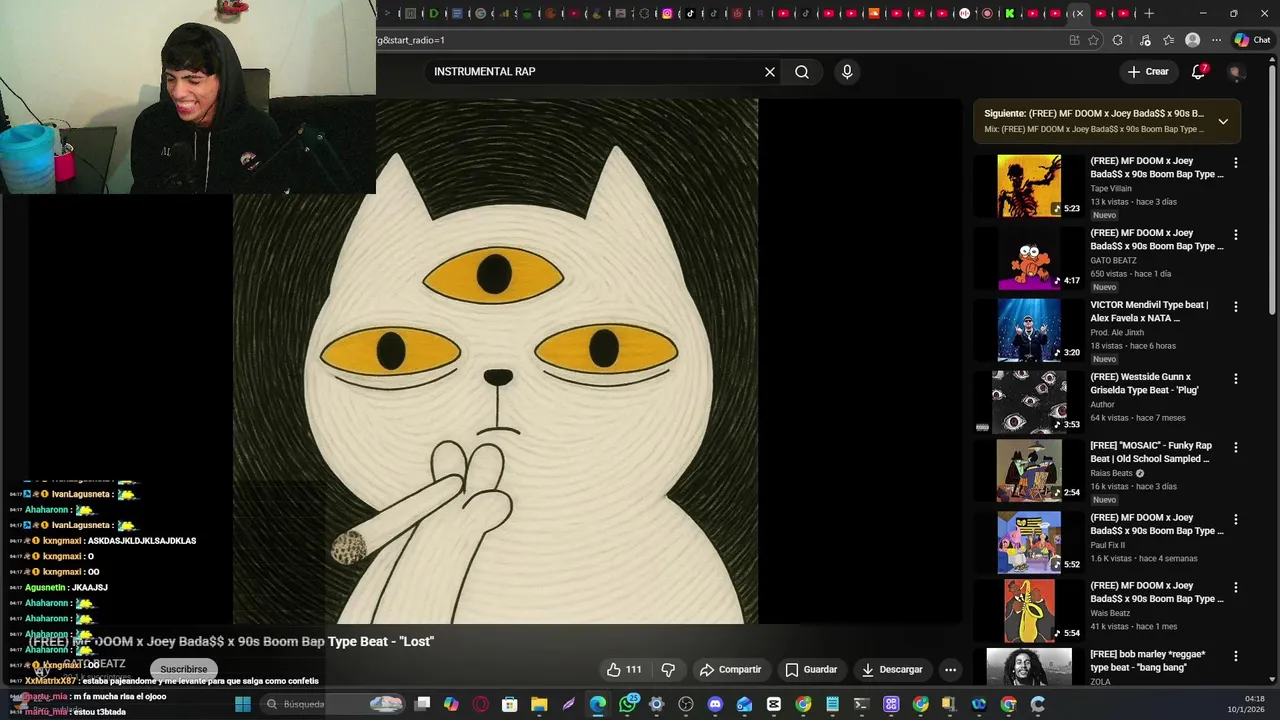This screenshot has width=1280, height=720.
Task: Activate voice search microphone
Action: point(847,72)
